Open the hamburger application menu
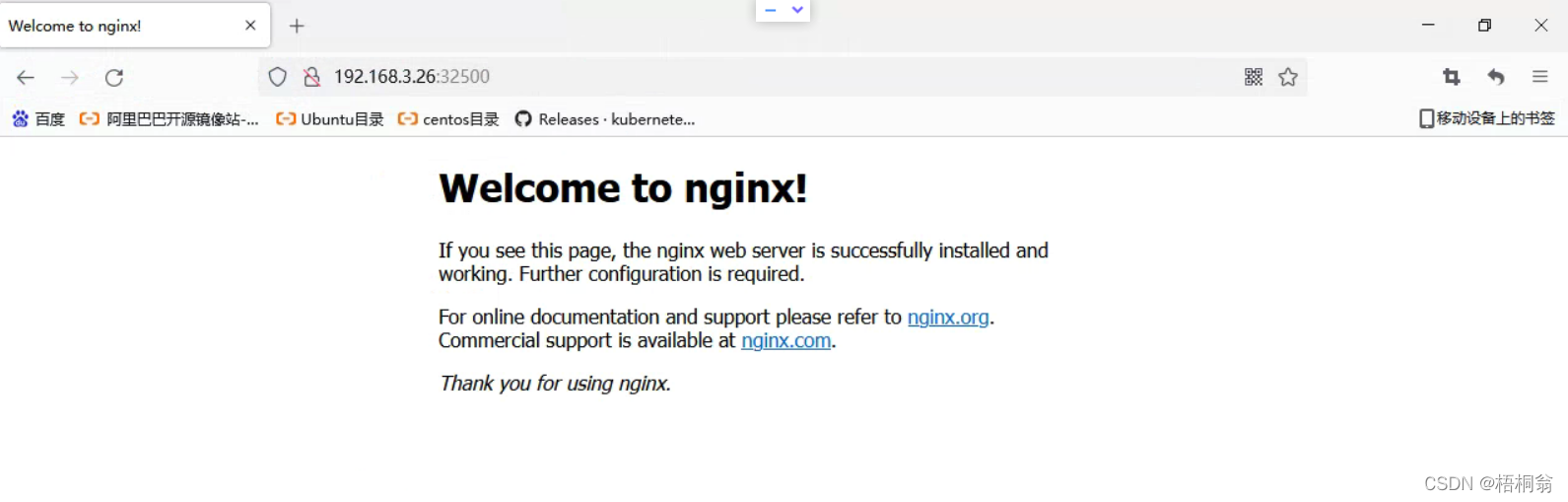Screen dimensions: 1568x502 pyautogui.click(x=1540, y=77)
